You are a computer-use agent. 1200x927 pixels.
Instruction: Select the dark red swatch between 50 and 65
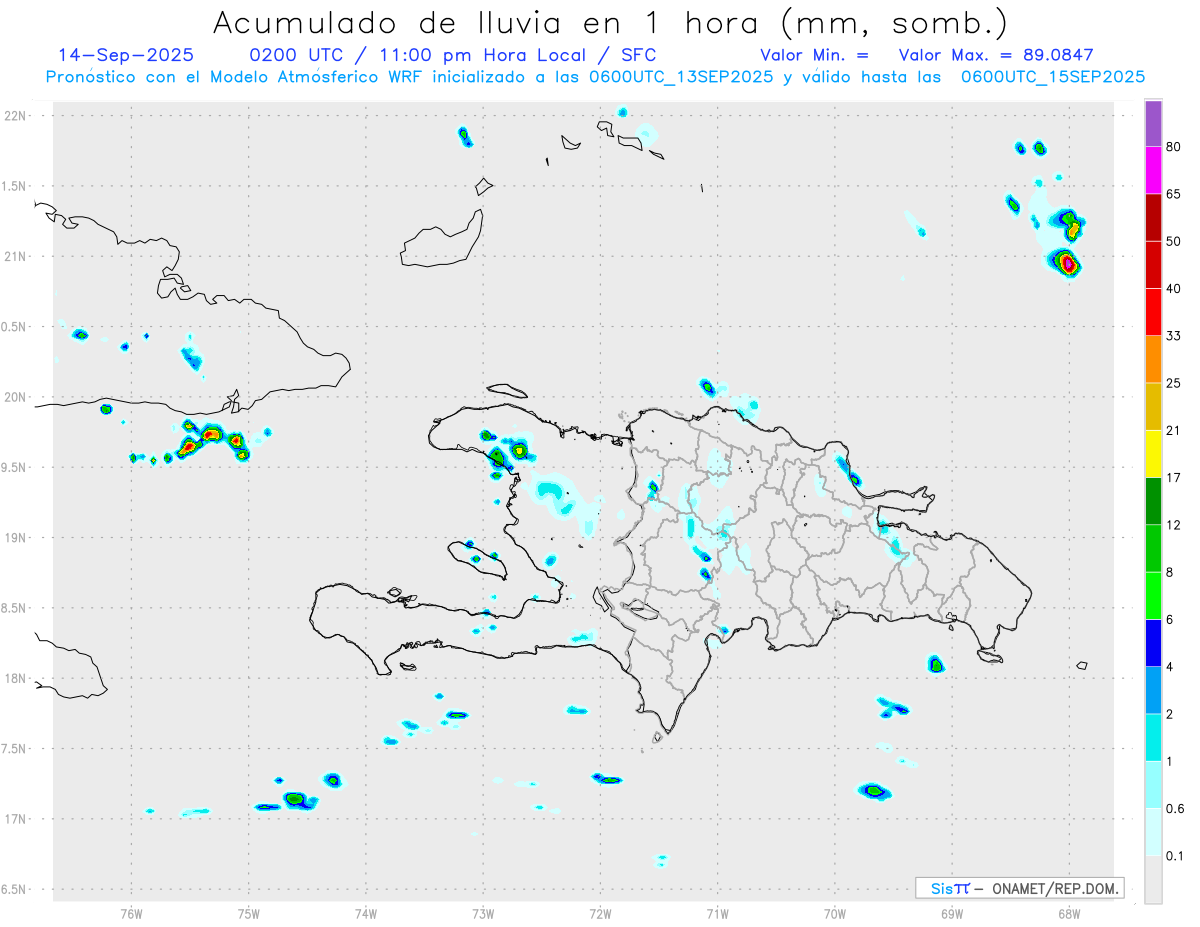click(x=1153, y=218)
